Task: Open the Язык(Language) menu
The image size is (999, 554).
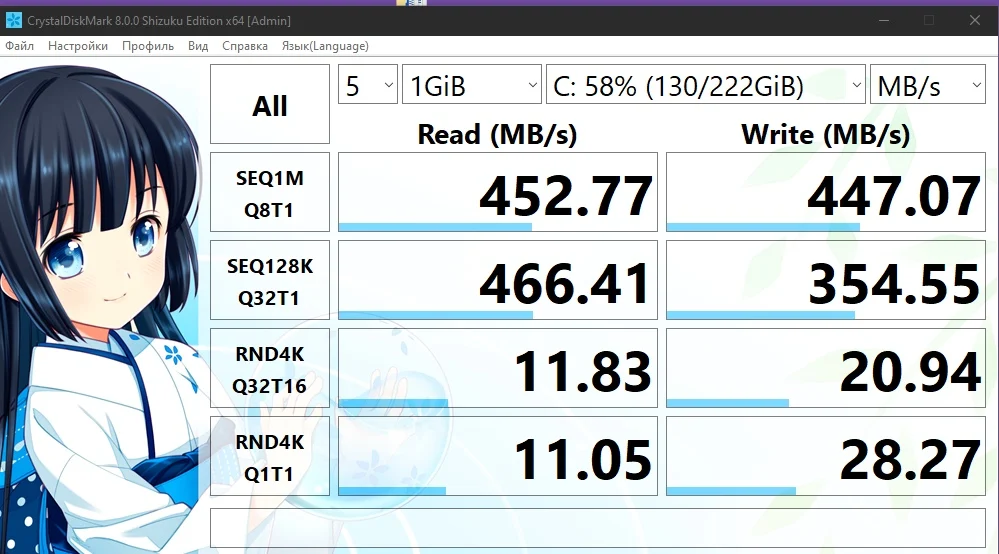Action: pos(325,46)
